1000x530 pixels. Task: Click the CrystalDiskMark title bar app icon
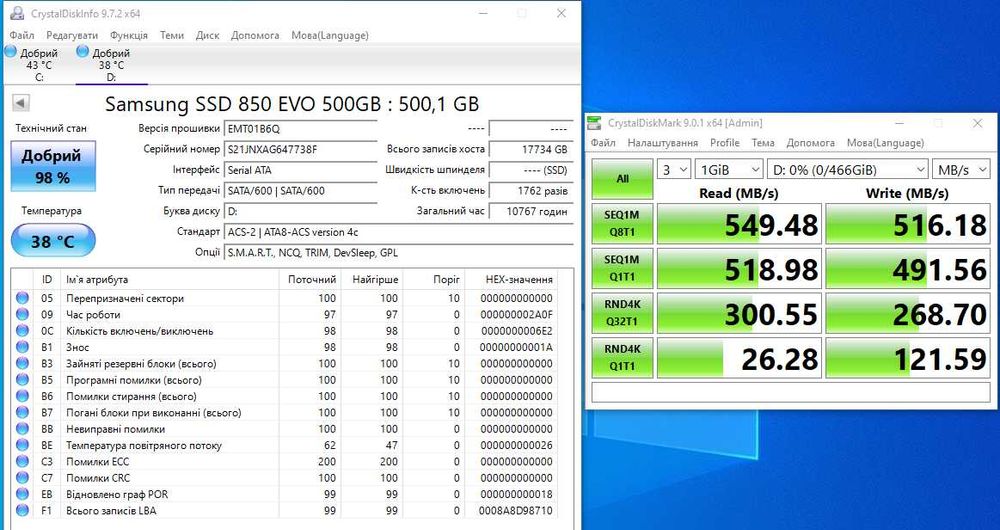tap(594, 123)
